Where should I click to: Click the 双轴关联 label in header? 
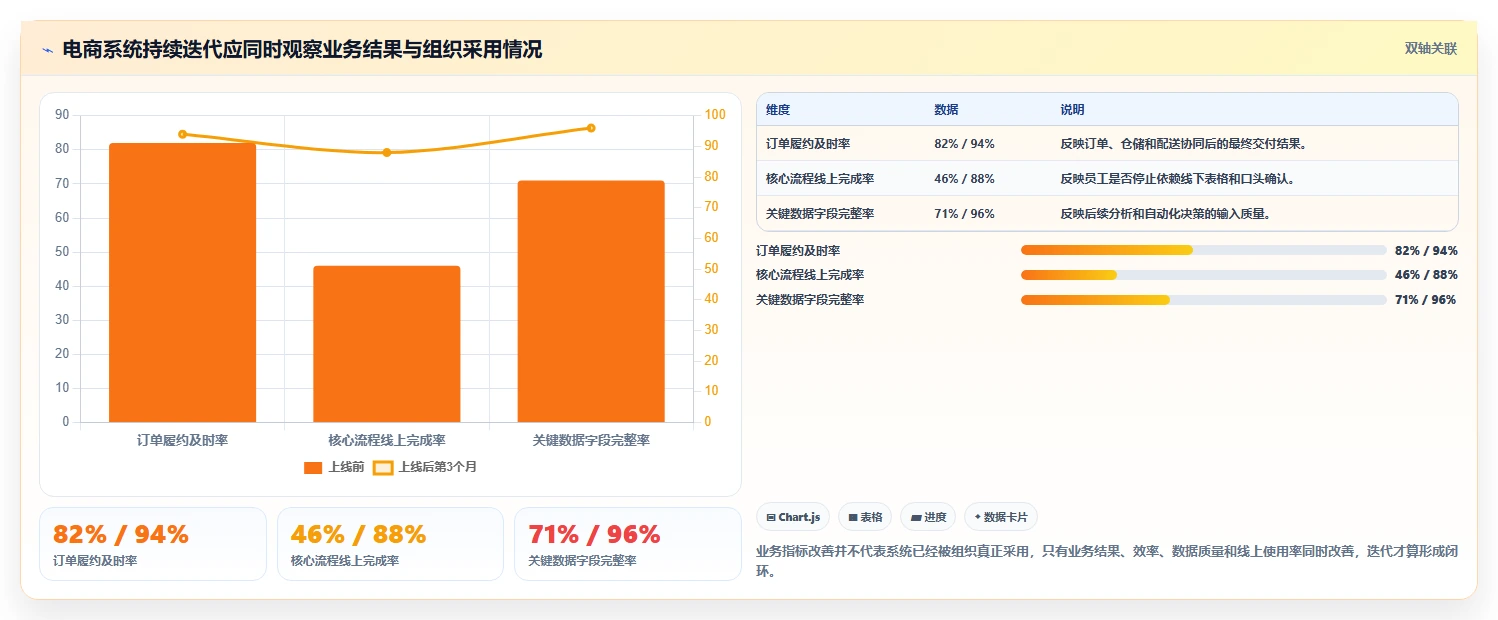[x=1431, y=49]
